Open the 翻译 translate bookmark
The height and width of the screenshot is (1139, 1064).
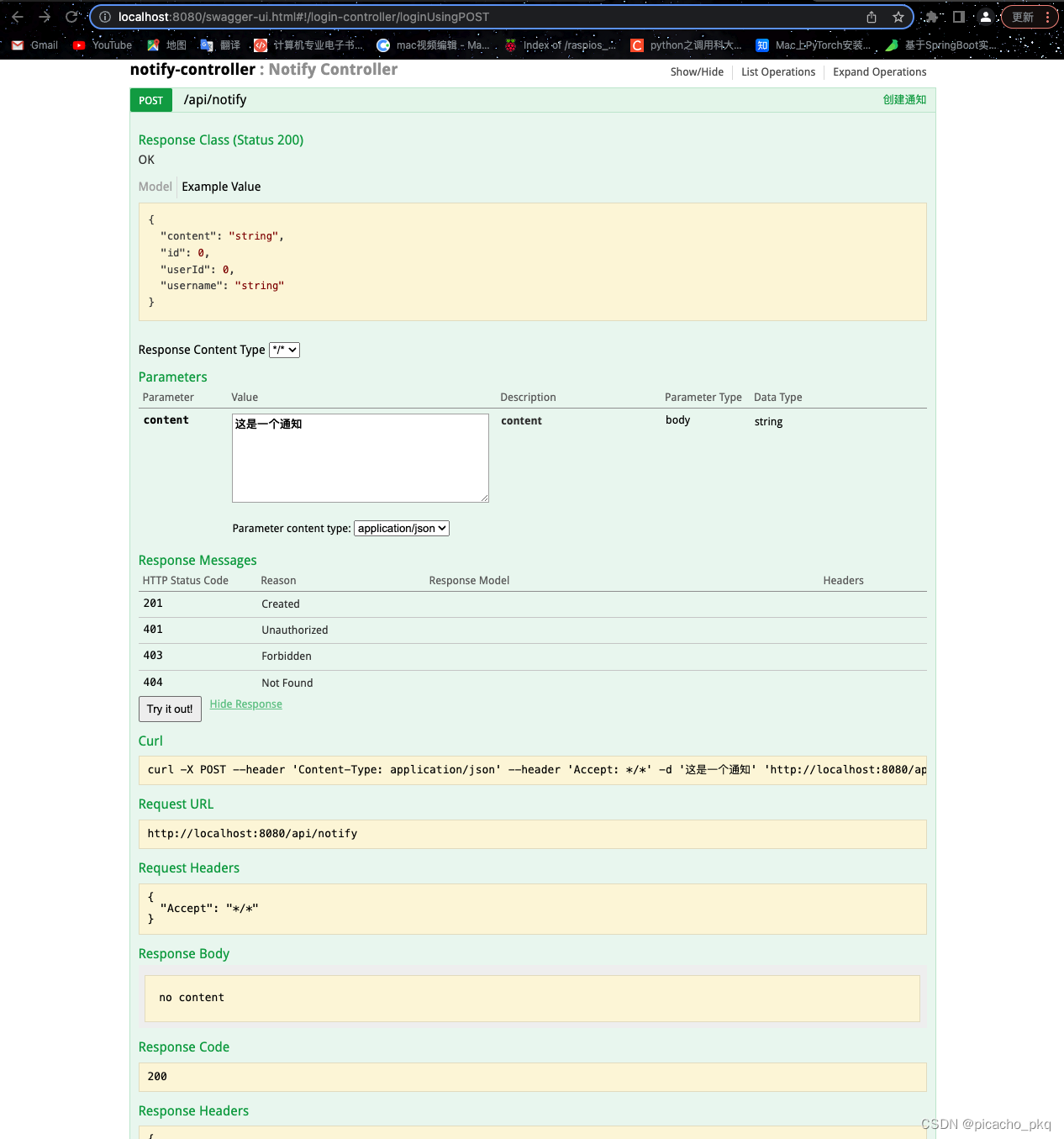click(220, 45)
